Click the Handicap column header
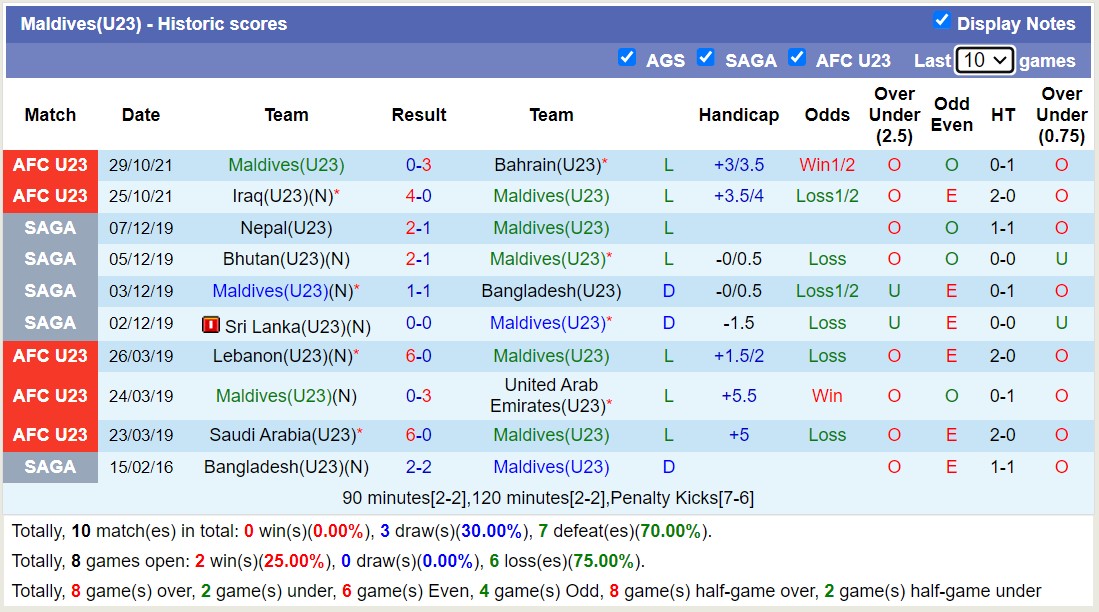 [738, 115]
